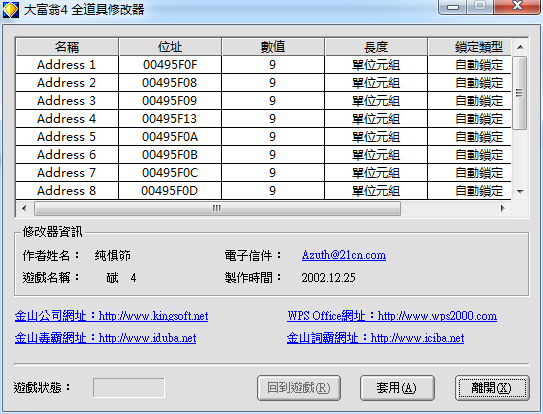543x414 pixels.
Task: Close the 大富翁4 trainer window
Action: click(x=518, y=6)
